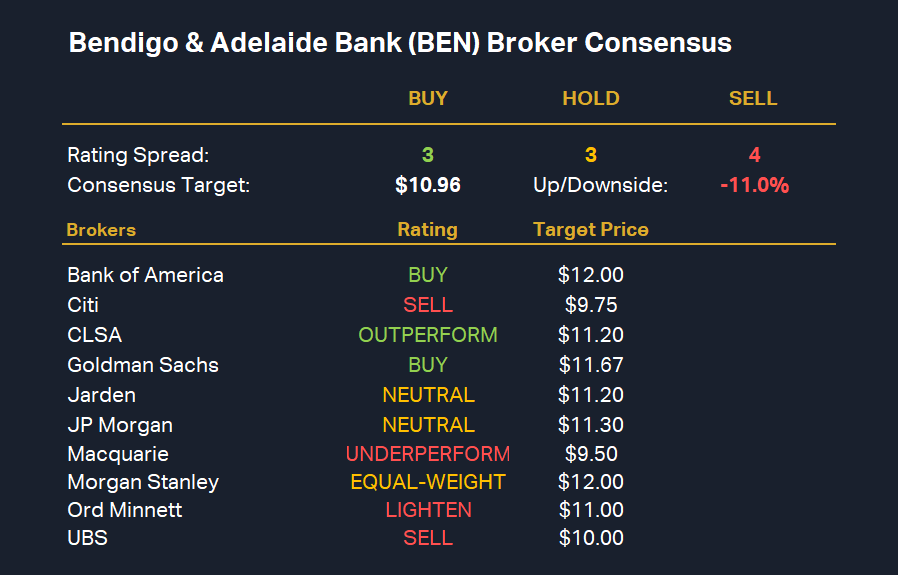Image resolution: width=898 pixels, height=575 pixels.
Task: Click the Ord Minnett broker name
Action: click(123, 510)
